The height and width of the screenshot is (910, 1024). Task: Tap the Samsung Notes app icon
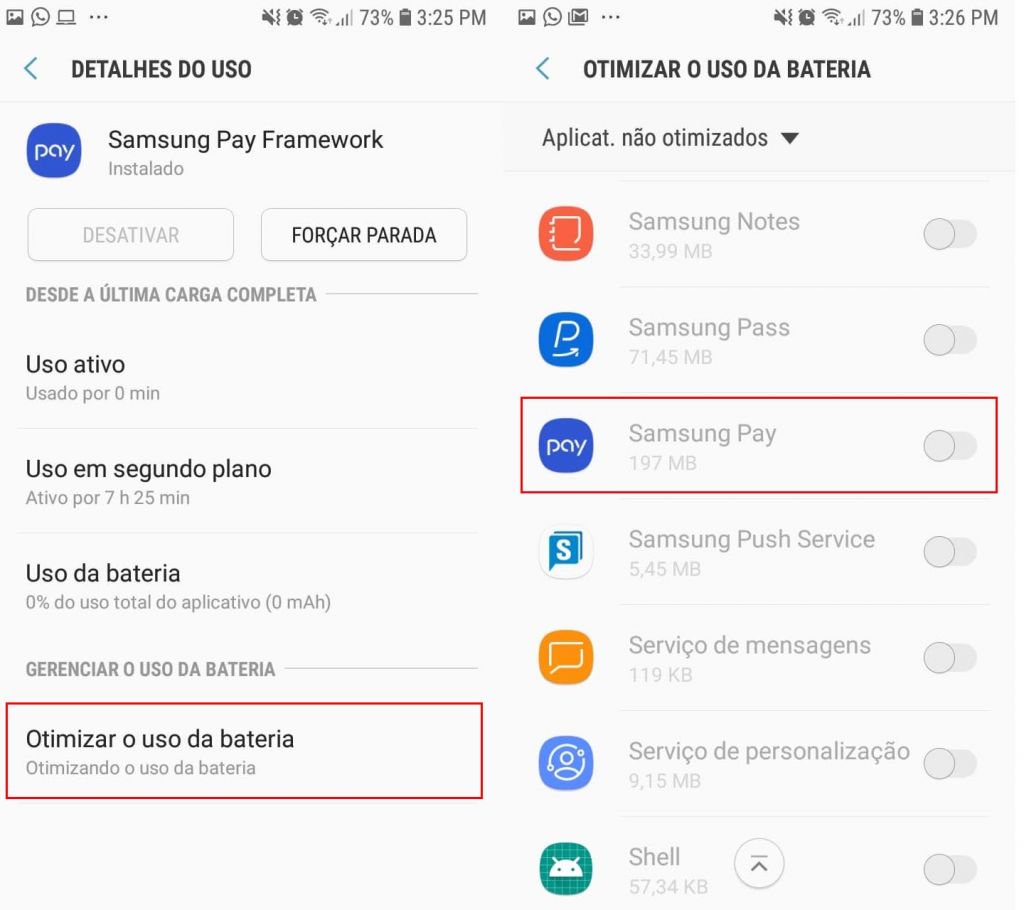(x=566, y=233)
